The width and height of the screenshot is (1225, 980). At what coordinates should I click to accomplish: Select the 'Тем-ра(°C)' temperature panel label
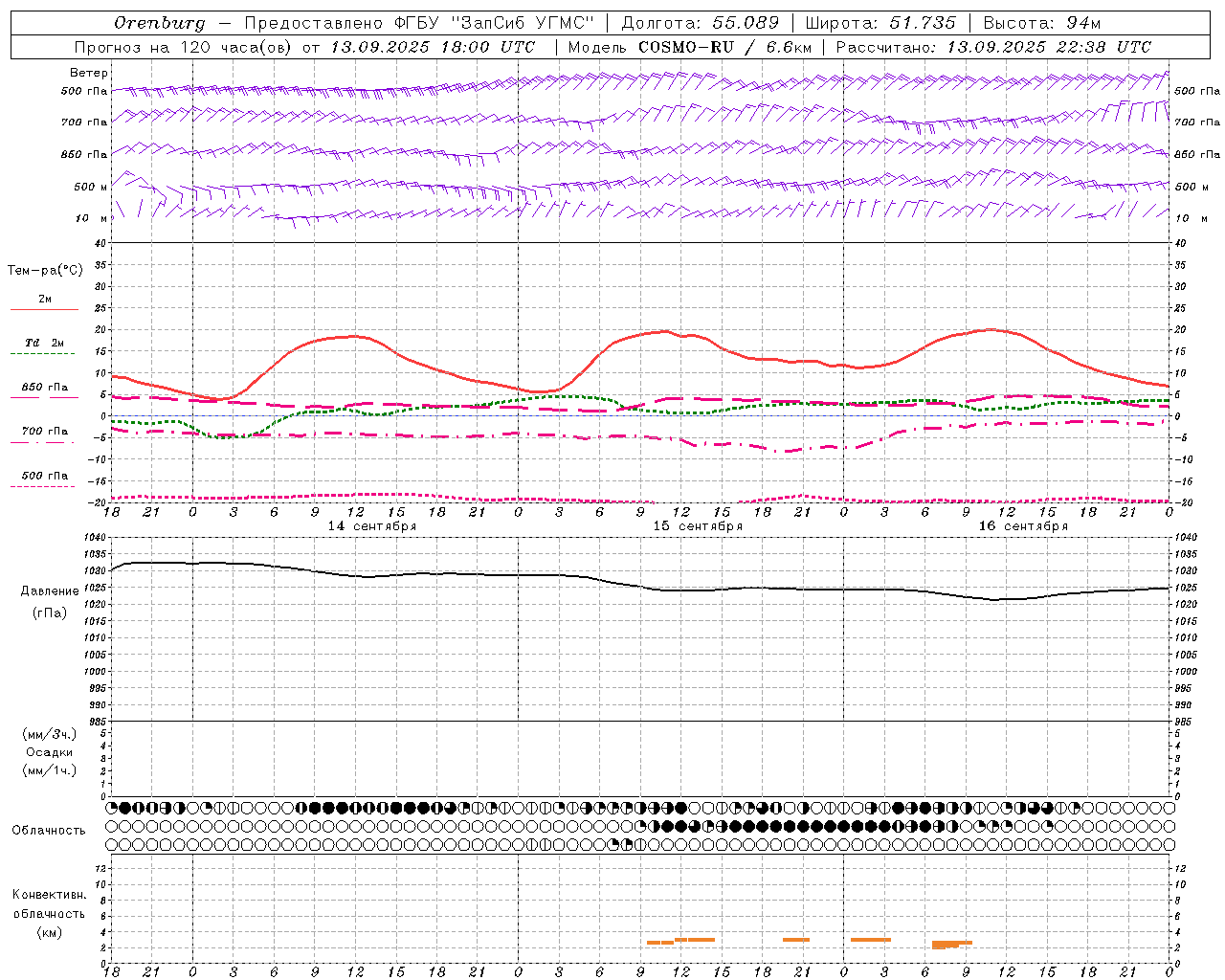click(x=45, y=271)
